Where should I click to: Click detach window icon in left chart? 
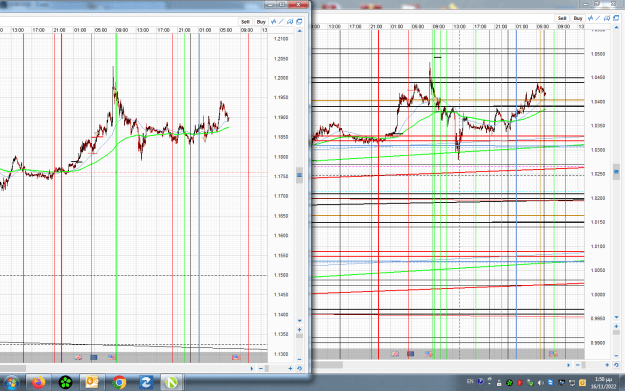(299, 22)
